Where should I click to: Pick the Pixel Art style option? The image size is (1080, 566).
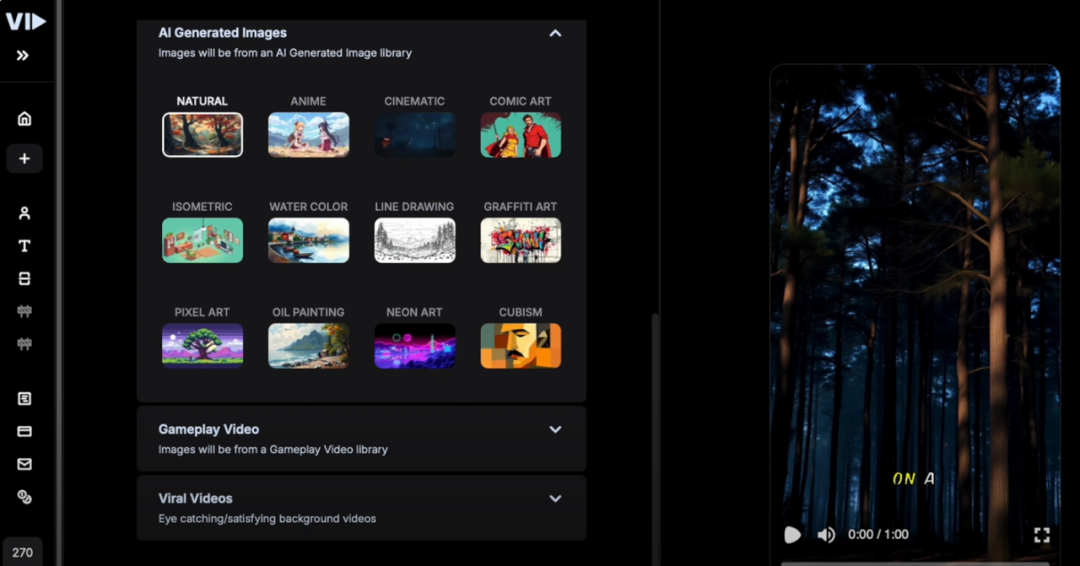(x=202, y=345)
